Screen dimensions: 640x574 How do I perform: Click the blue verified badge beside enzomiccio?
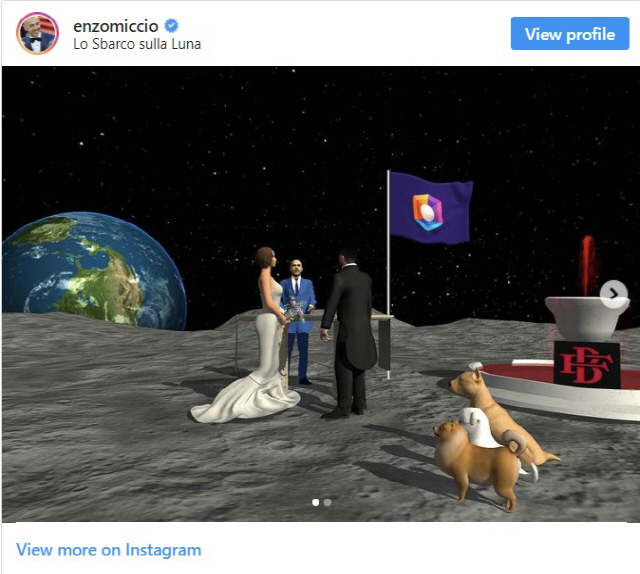click(171, 26)
